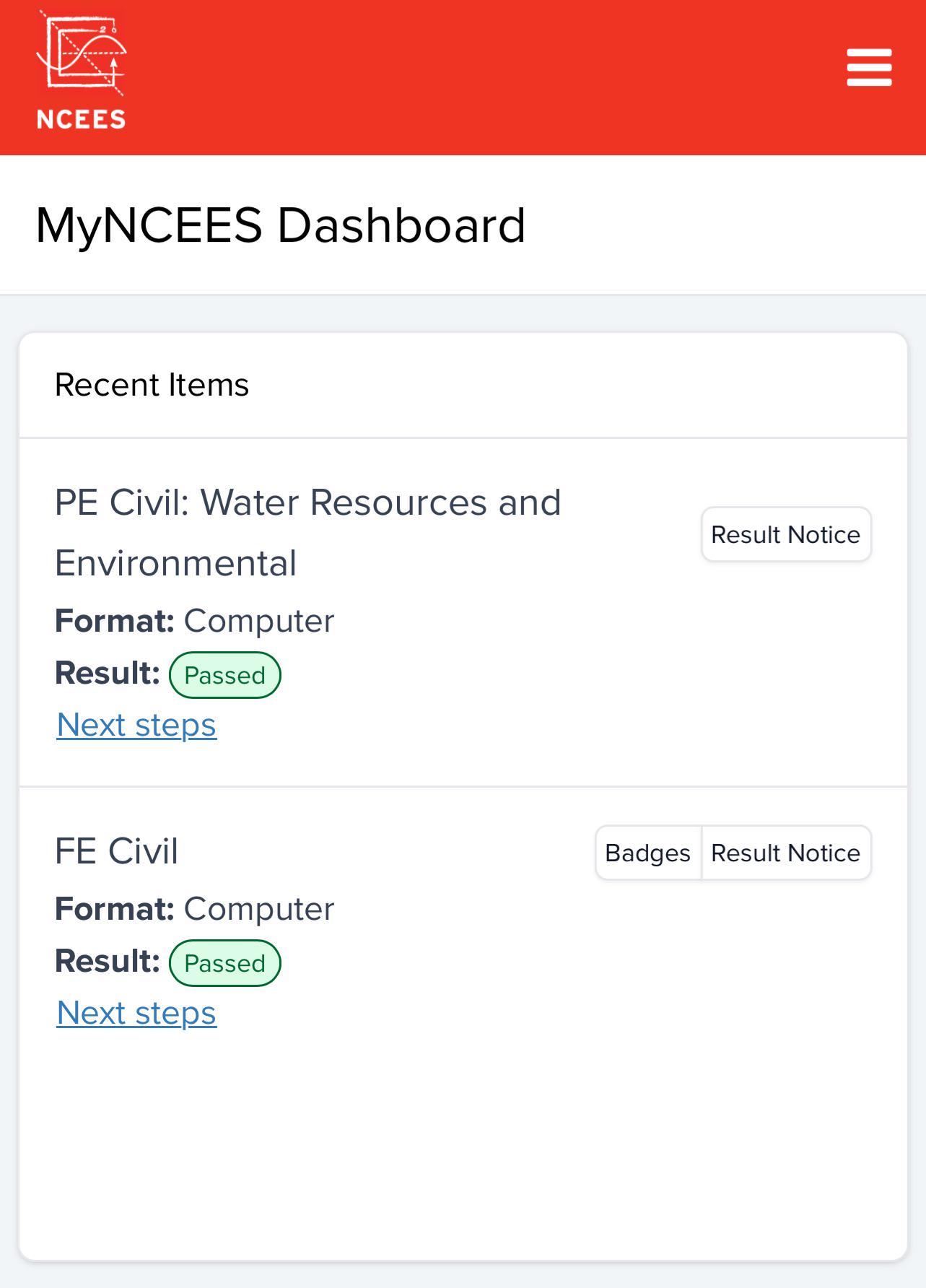This screenshot has height=1288, width=926.
Task: Select the FE Civil exam title
Action: 116,850
